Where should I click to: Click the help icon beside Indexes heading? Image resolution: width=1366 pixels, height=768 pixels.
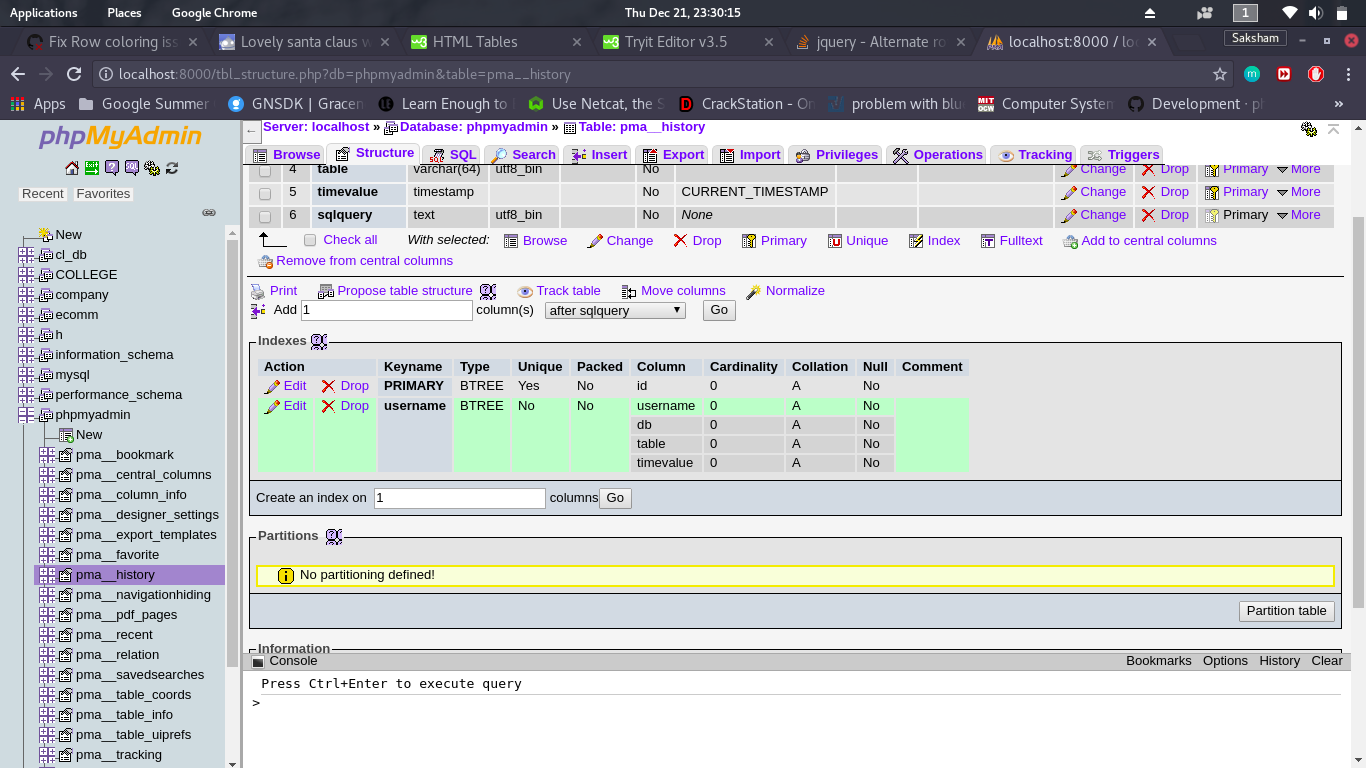click(x=319, y=342)
